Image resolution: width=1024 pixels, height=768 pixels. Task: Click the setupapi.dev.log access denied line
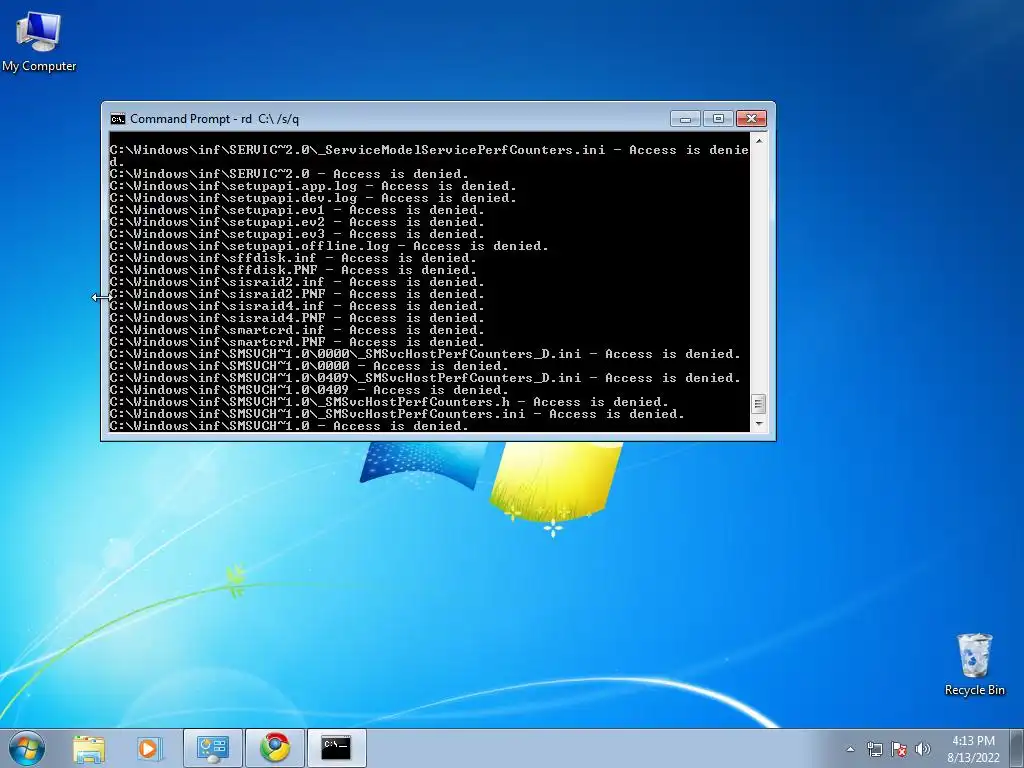313,198
